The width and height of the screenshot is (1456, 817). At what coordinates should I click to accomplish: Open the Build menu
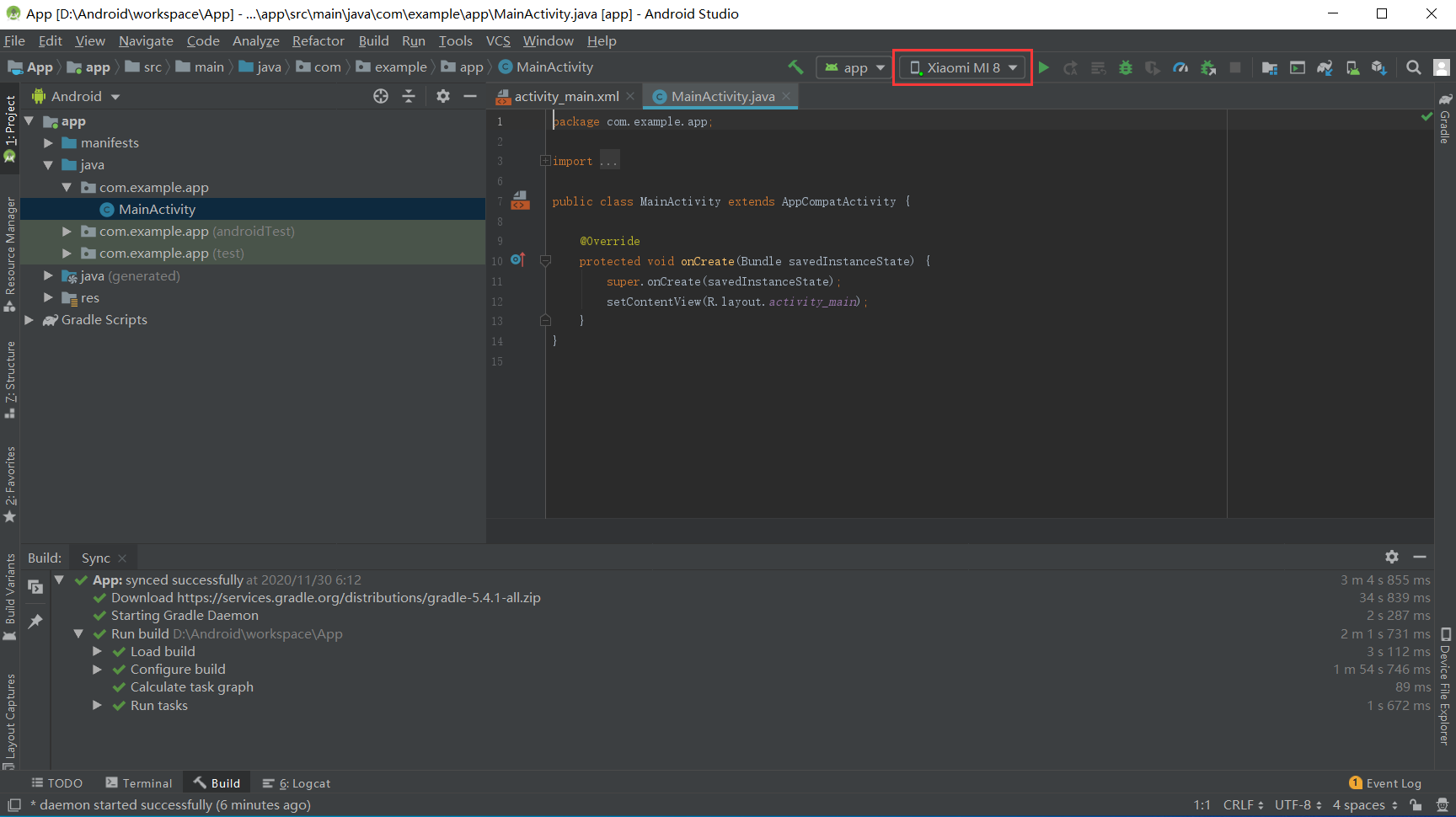tap(373, 40)
